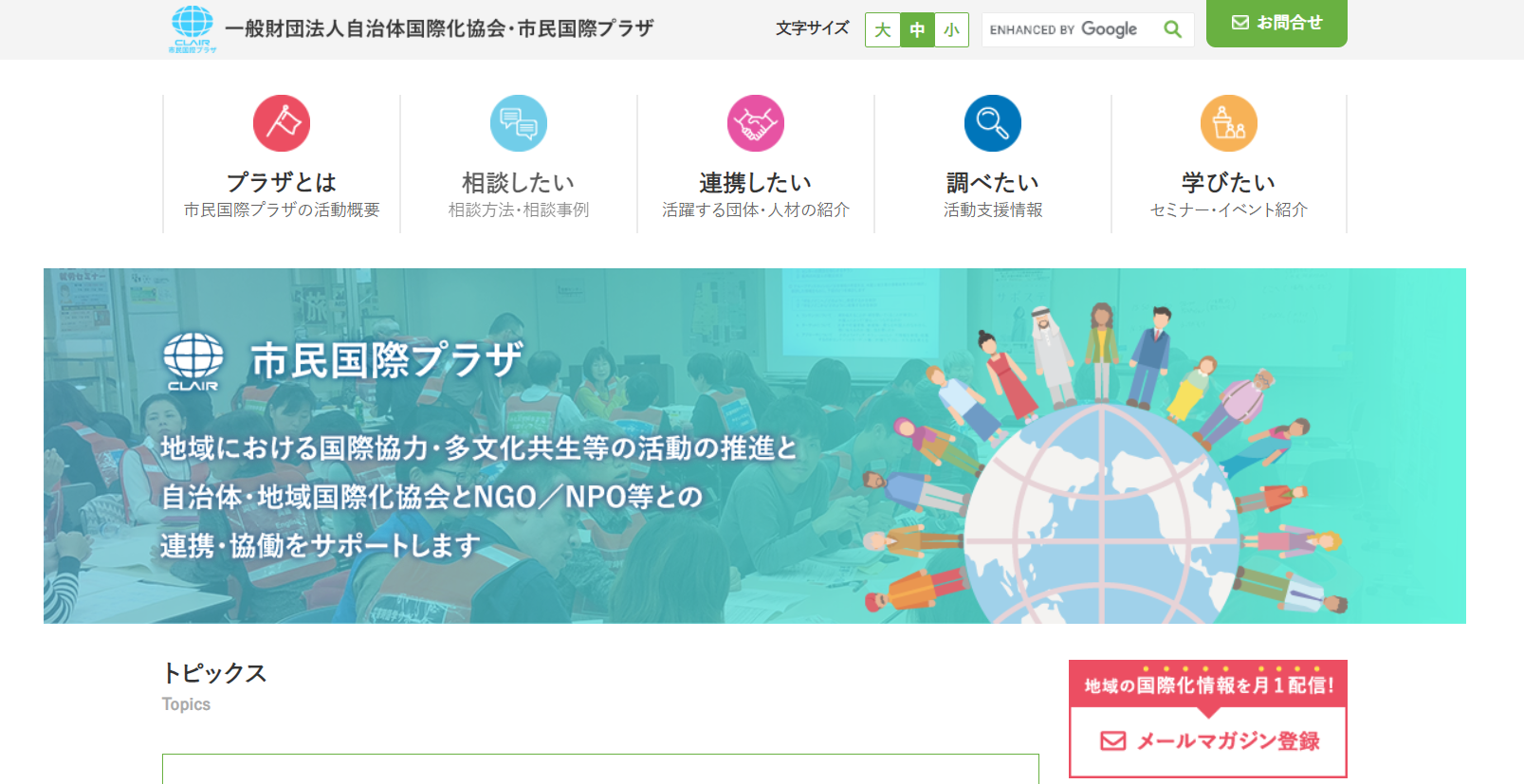This screenshot has width=1524, height=784.
Task: Click the red flag icon for プラザとは
Action: coord(282,123)
